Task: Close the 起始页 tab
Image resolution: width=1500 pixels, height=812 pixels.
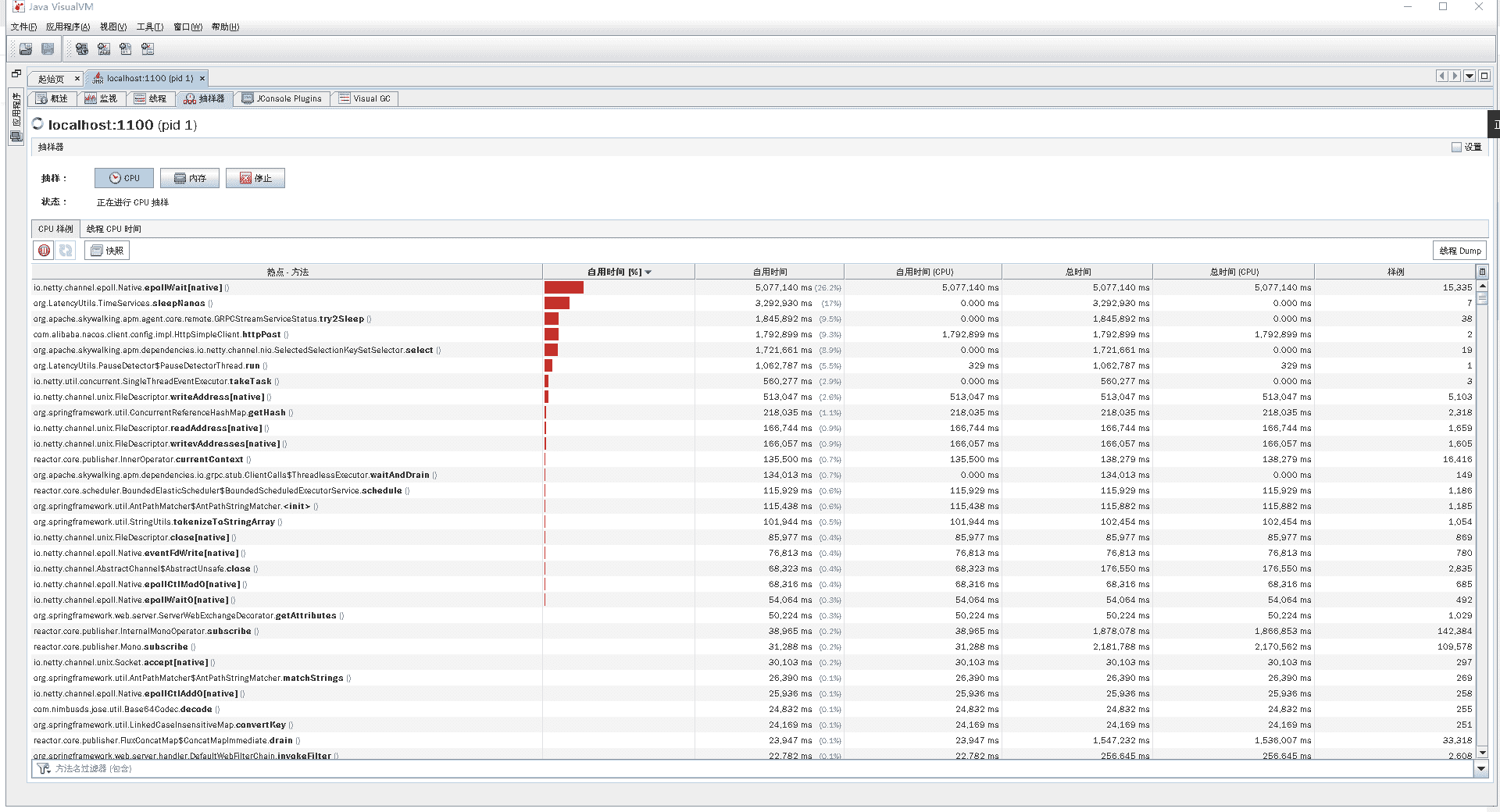Action: pyautogui.click(x=77, y=79)
